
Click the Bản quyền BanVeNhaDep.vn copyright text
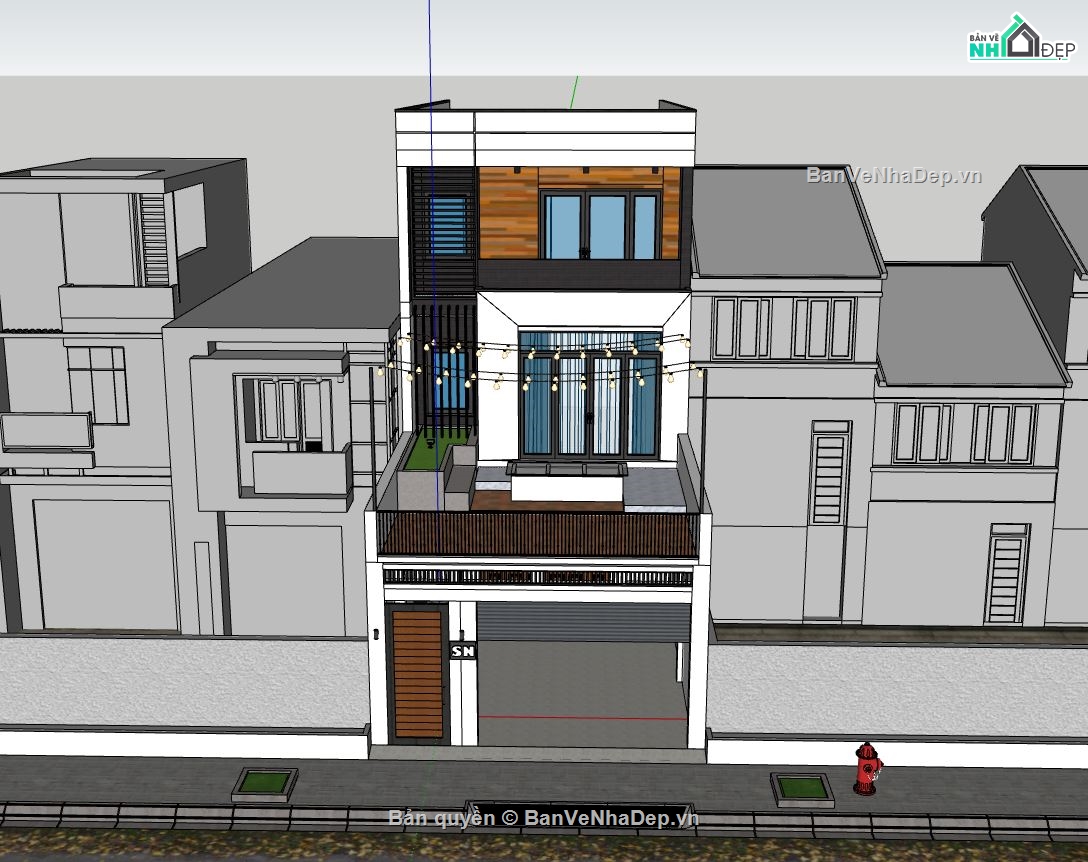coord(543,818)
